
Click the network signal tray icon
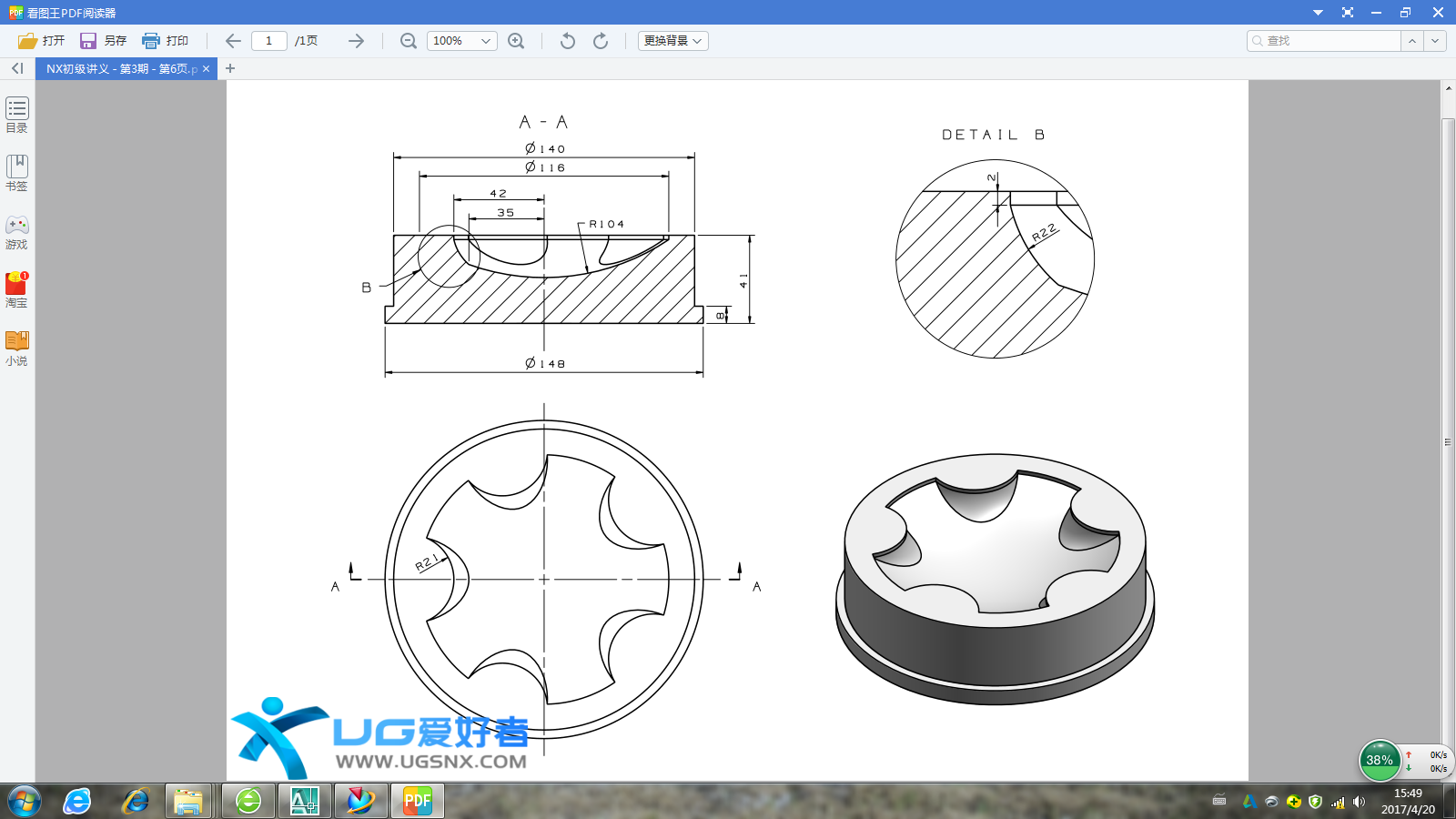click(x=1338, y=802)
